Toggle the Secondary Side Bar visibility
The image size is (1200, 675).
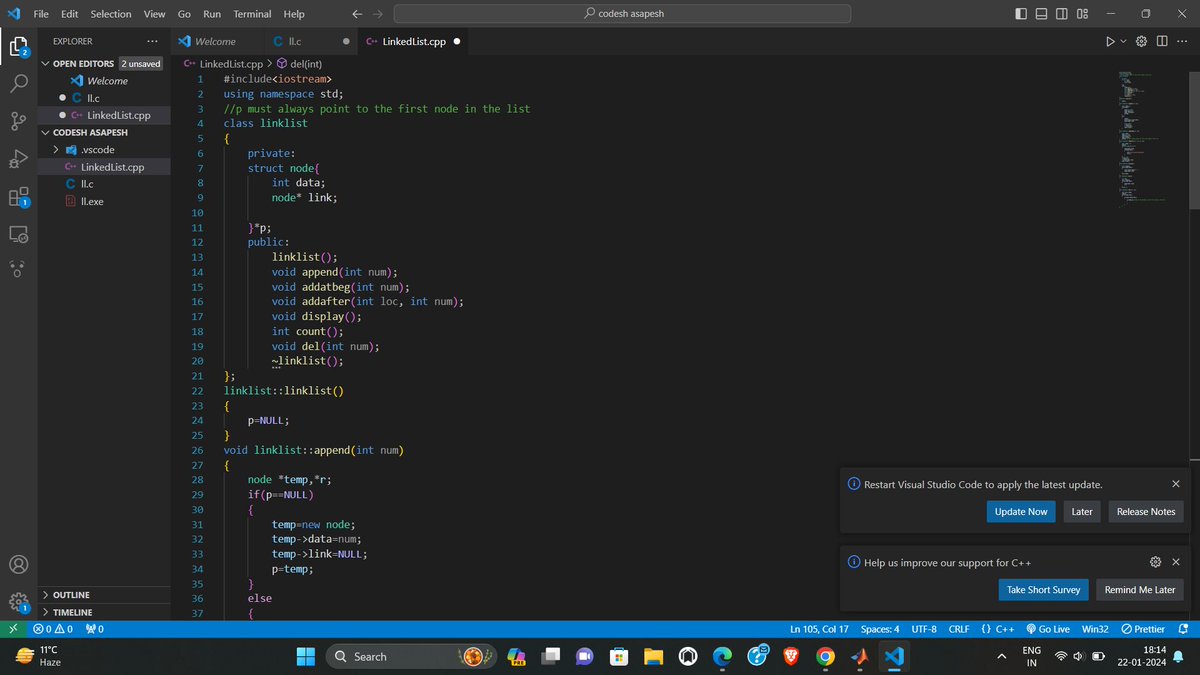click(1061, 13)
